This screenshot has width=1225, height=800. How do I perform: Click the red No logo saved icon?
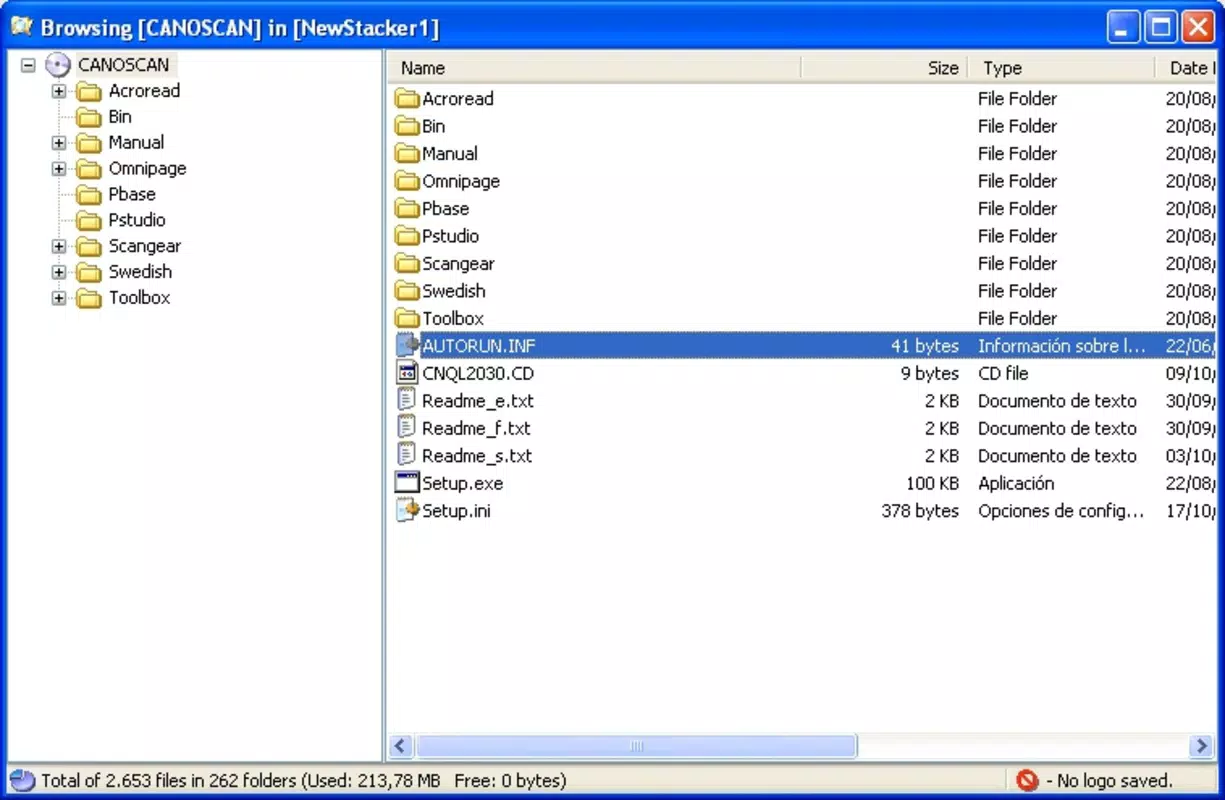tap(1027, 780)
